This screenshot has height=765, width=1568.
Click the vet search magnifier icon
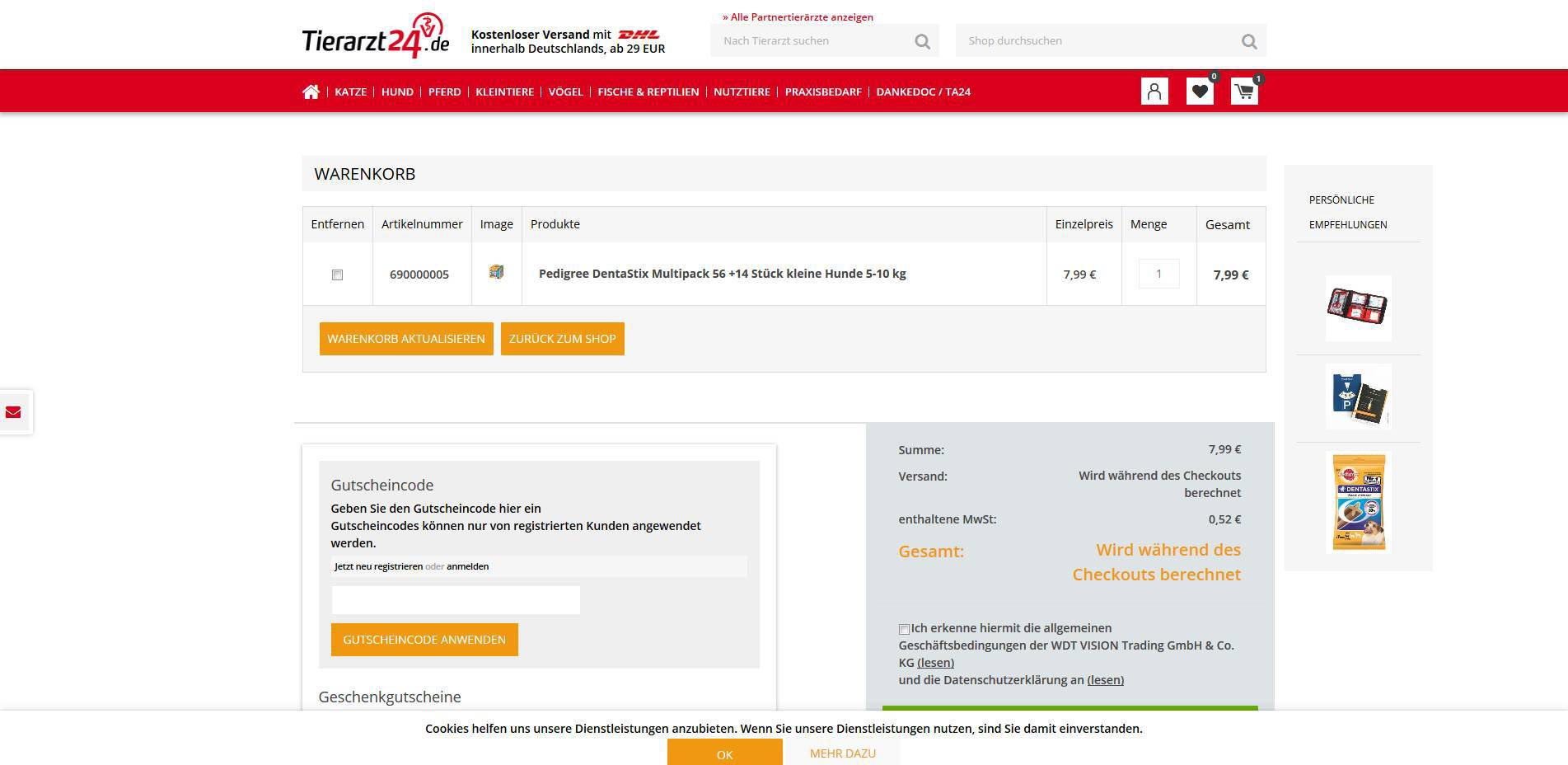[922, 41]
